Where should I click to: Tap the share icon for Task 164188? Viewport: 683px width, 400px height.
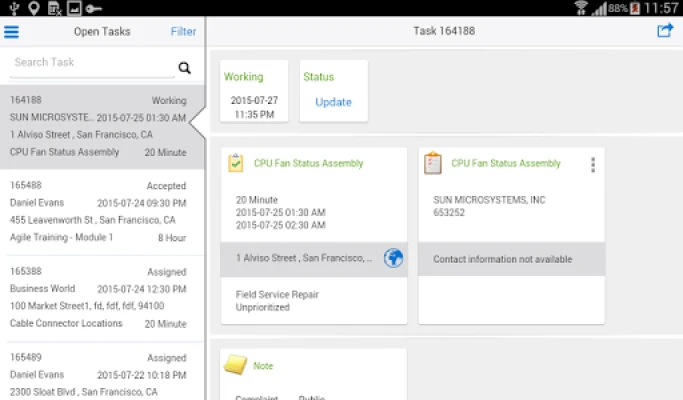(x=664, y=31)
